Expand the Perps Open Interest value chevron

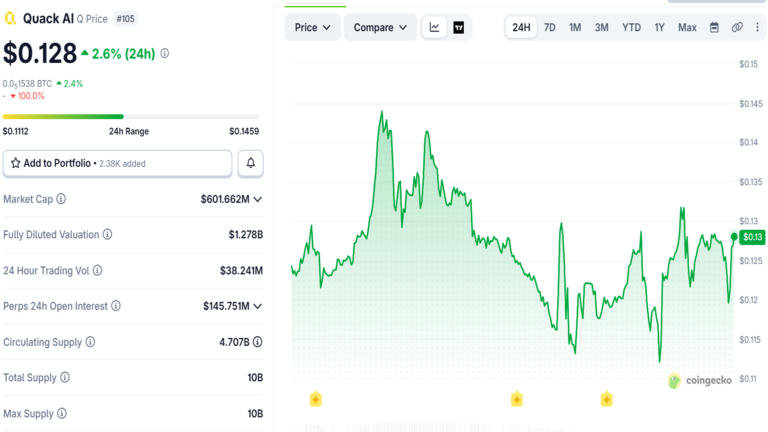(258, 306)
